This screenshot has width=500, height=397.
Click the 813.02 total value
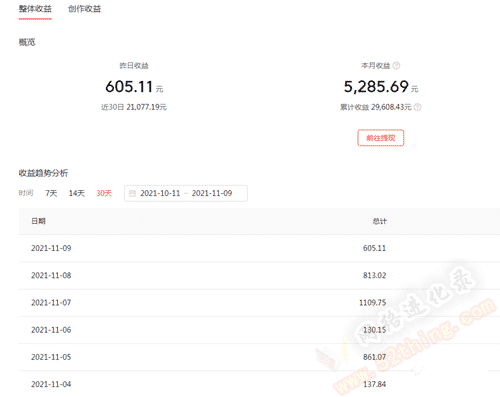[374, 276]
